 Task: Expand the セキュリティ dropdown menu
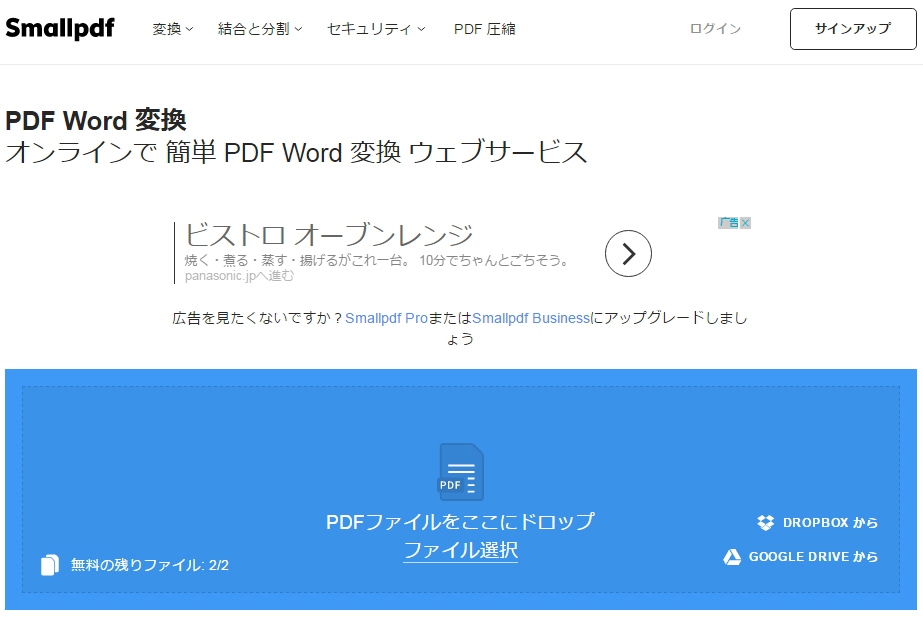pos(376,29)
